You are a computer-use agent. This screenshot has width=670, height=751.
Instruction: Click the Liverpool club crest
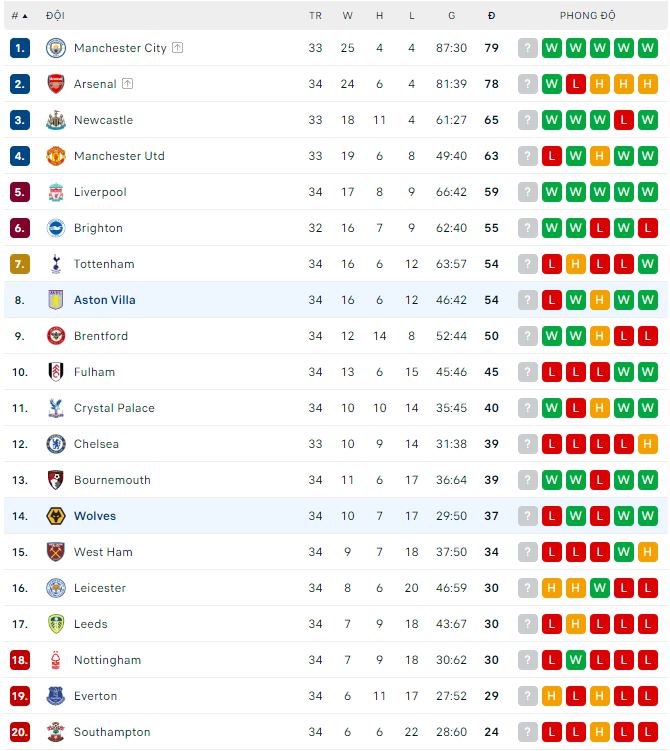[56, 192]
